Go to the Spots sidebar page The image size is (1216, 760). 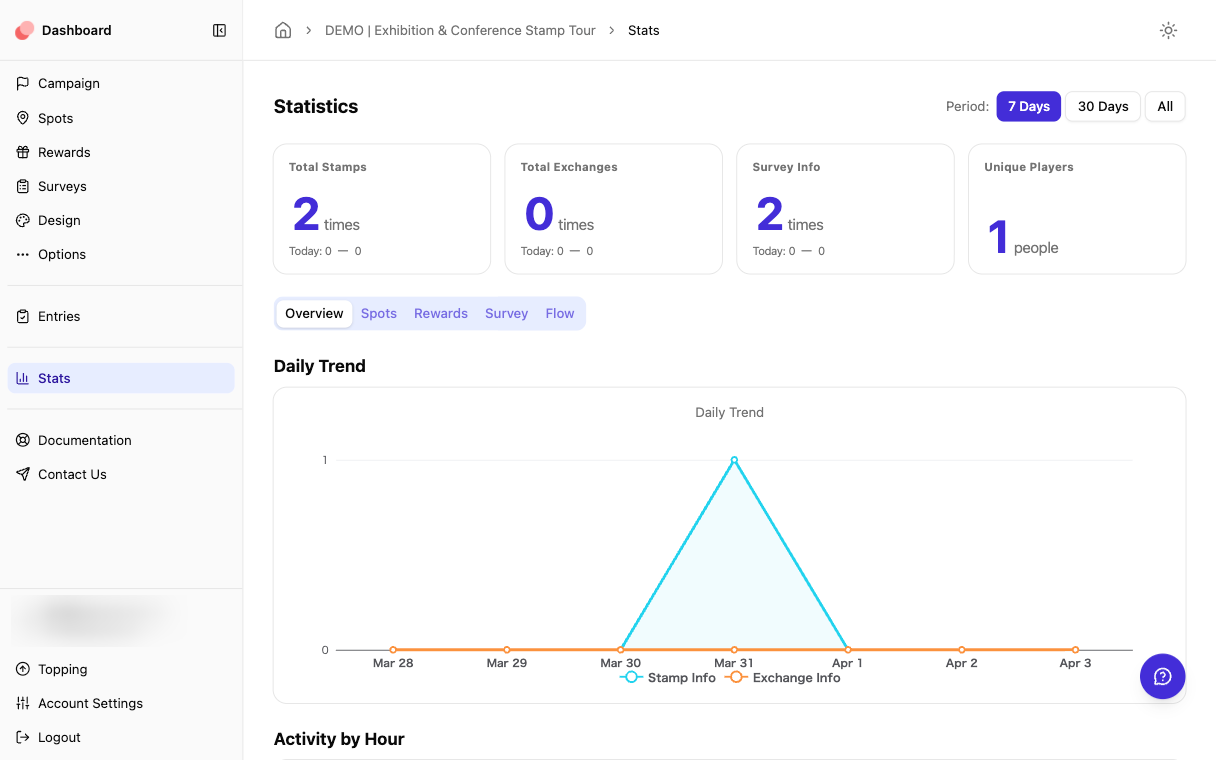(x=121, y=118)
